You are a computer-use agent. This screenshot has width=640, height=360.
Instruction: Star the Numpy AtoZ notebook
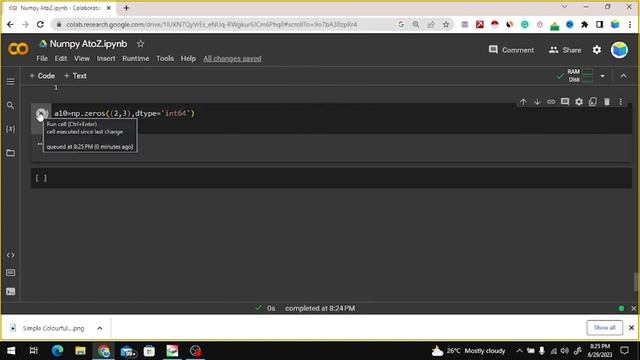pyautogui.click(x=140, y=44)
